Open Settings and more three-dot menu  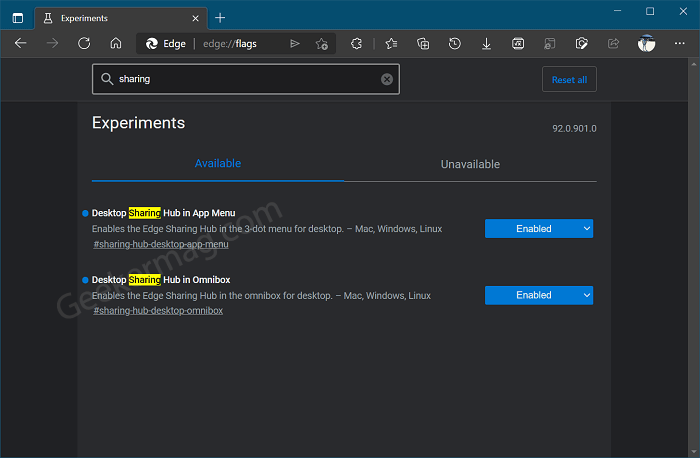pos(679,43)
